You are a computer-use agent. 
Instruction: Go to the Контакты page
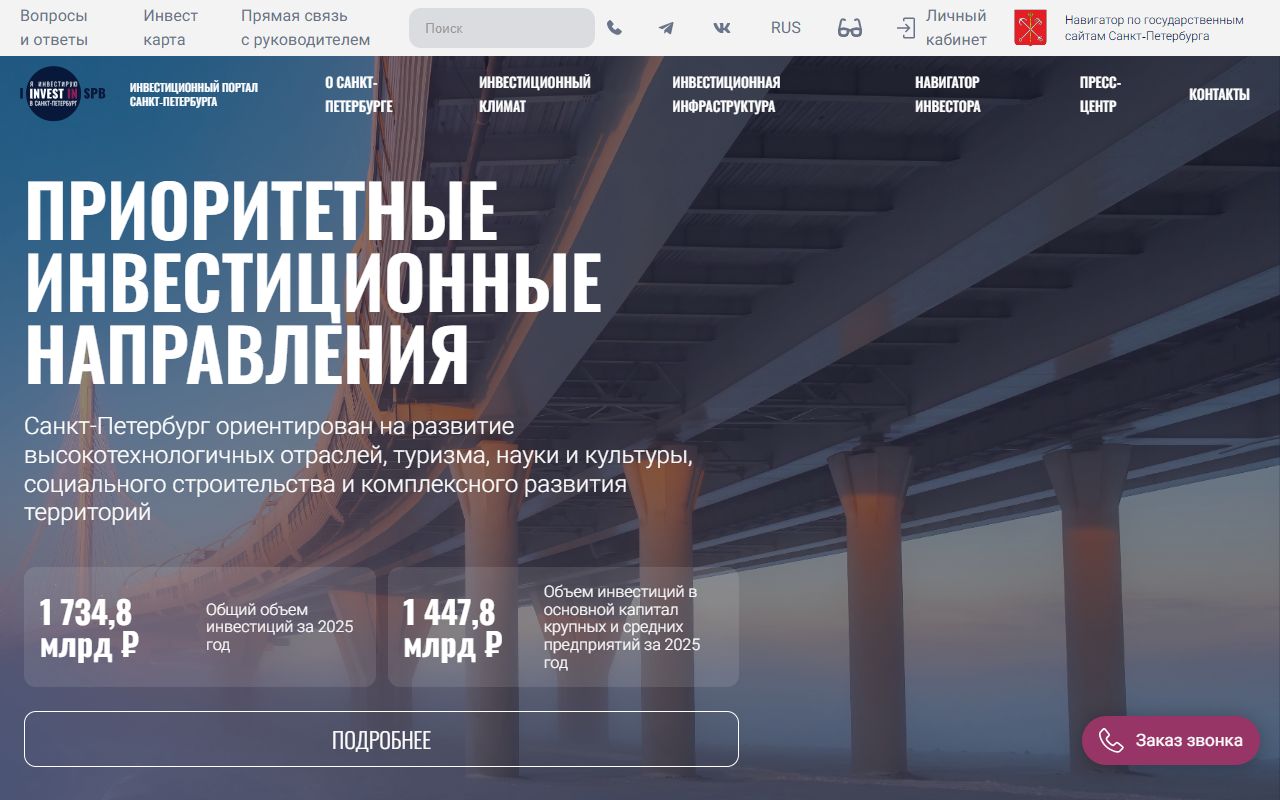coord(1219,94)
